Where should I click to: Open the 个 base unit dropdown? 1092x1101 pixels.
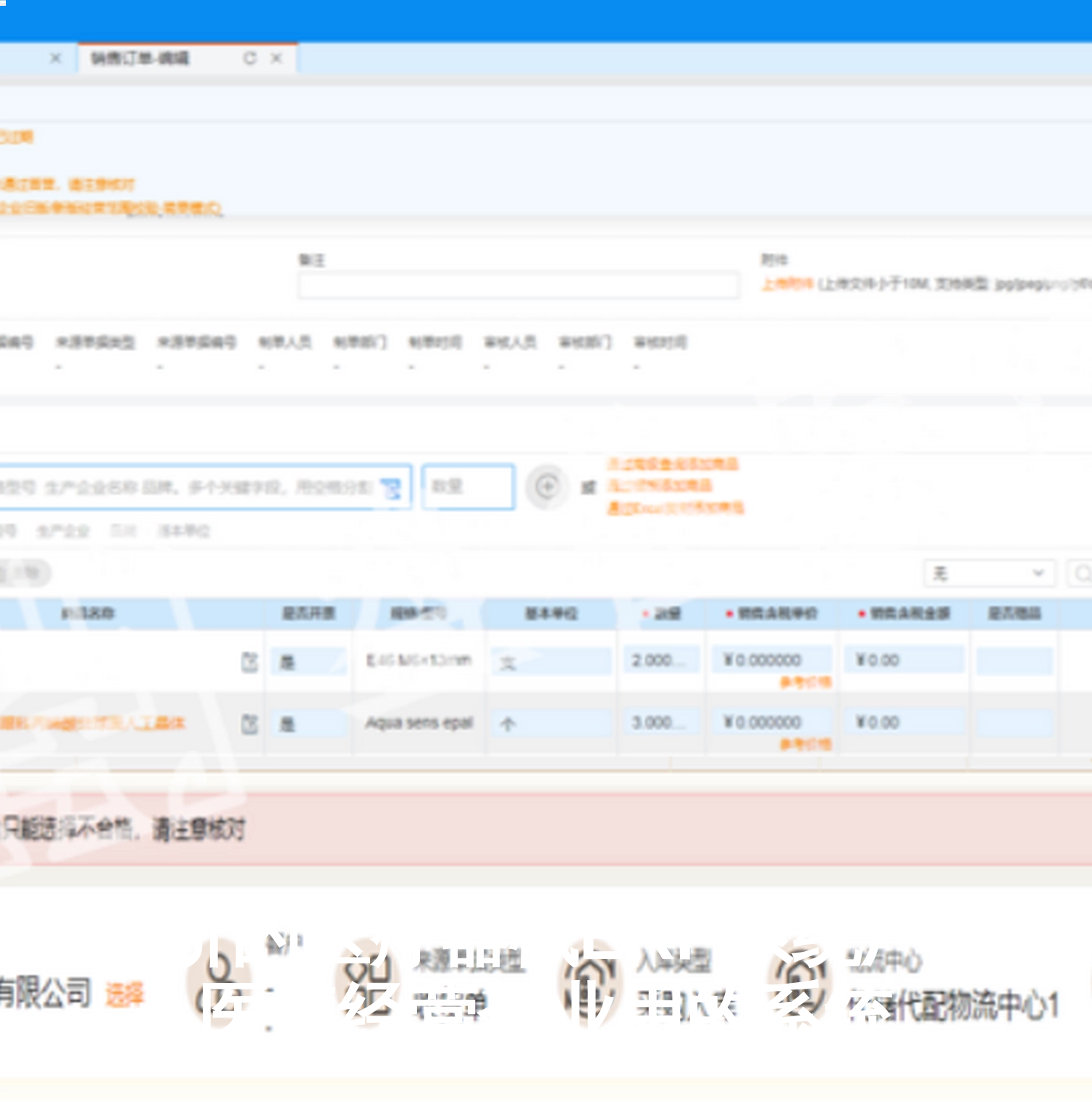pos(550,724)
